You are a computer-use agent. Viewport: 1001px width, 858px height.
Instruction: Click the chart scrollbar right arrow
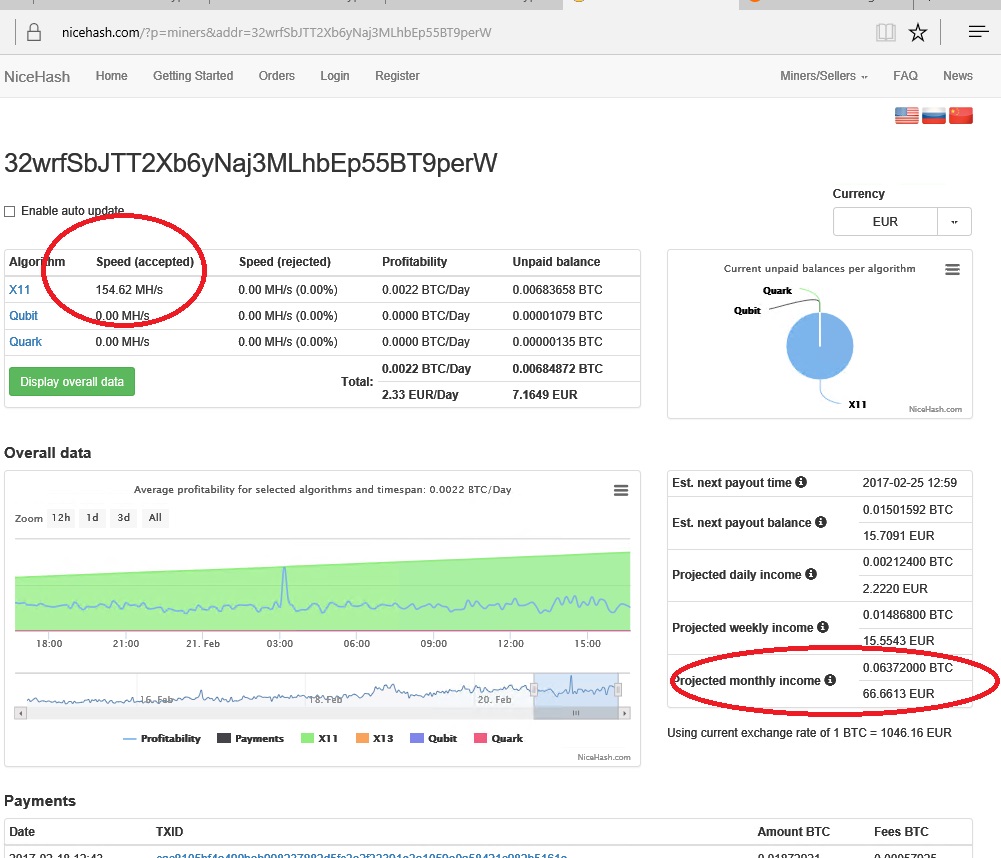click(x=624, y=713)
